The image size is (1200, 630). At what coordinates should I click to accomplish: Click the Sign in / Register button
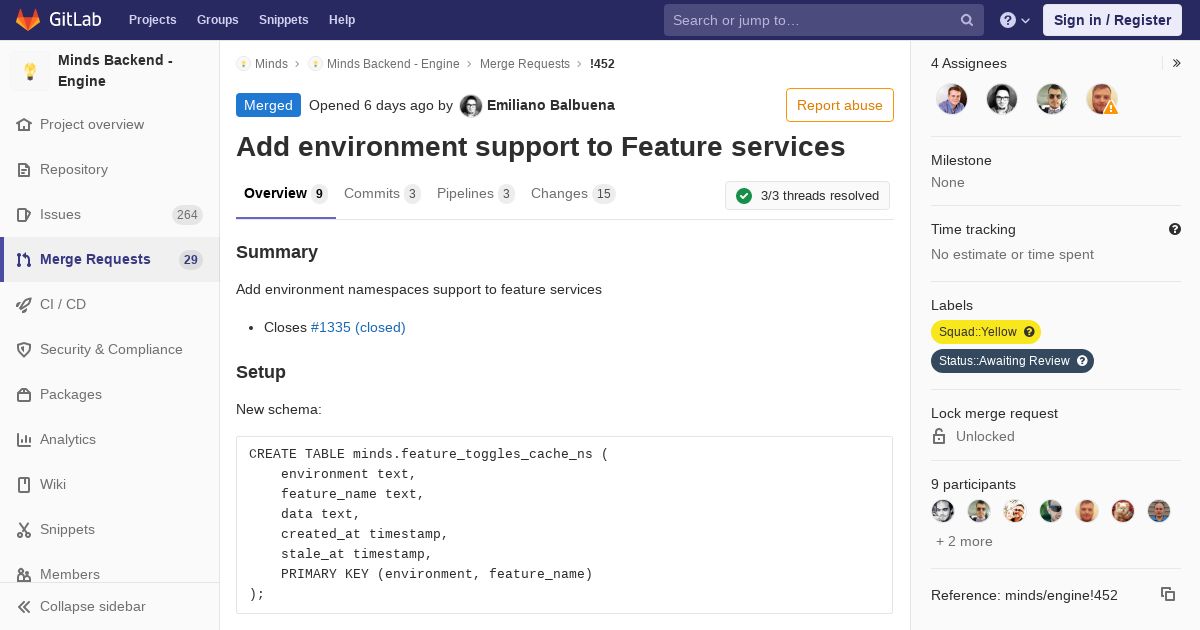(x=1112, y=20)
